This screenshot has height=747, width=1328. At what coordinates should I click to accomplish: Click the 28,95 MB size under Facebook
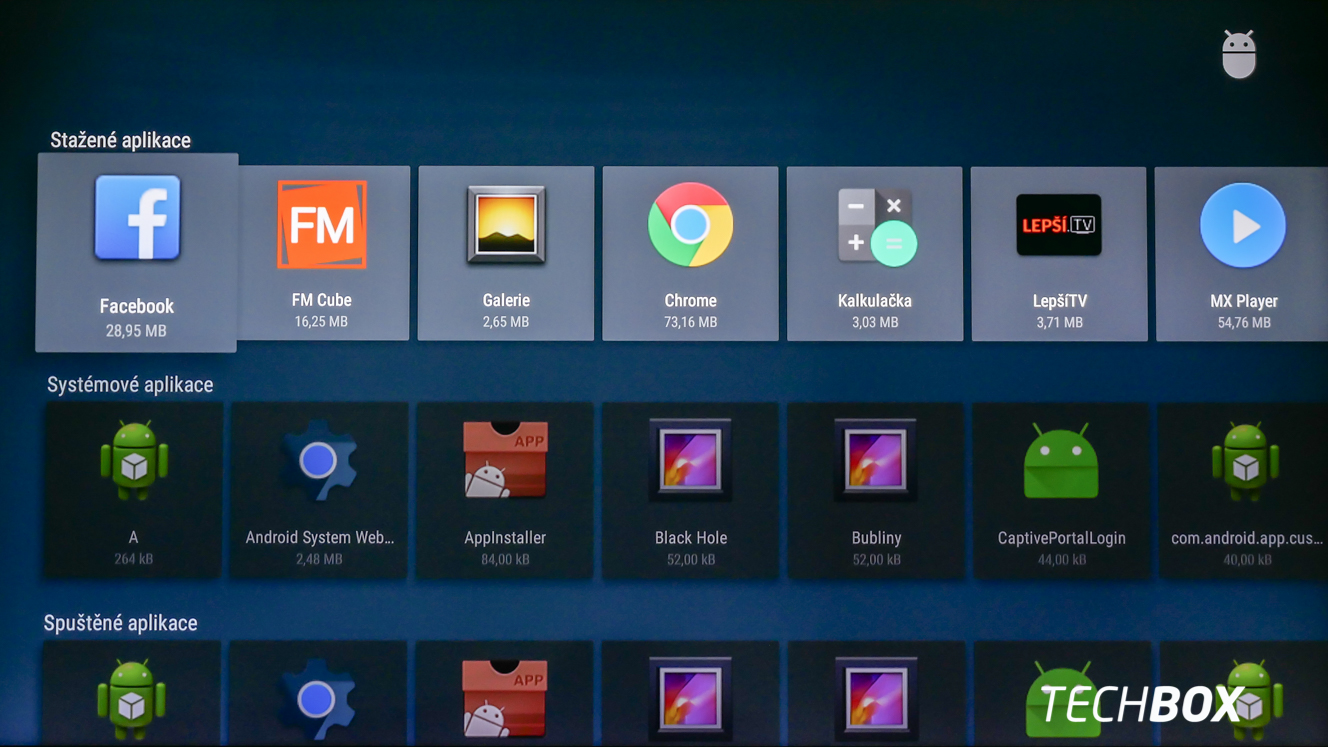[x=136, y=331]
